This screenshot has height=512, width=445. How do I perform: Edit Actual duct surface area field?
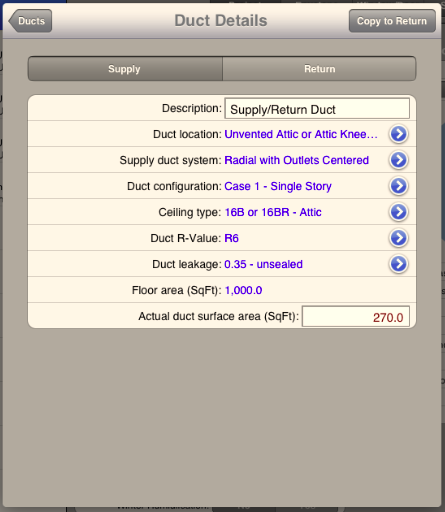click(356, 316)
